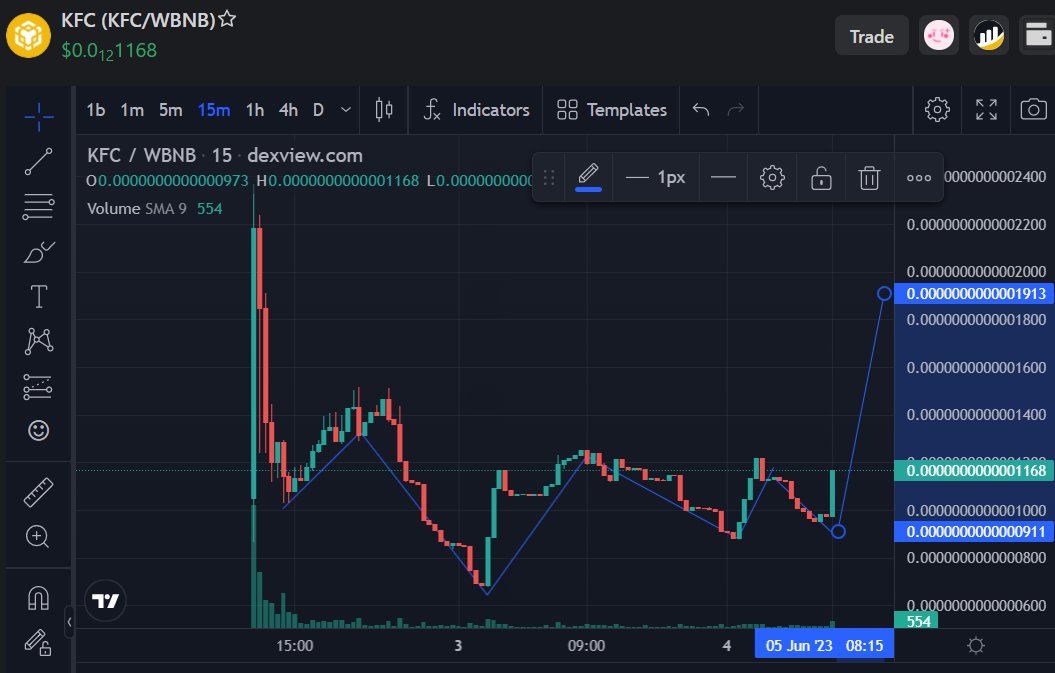Open drawing settings gear in floating toolbar

(772, 178)
